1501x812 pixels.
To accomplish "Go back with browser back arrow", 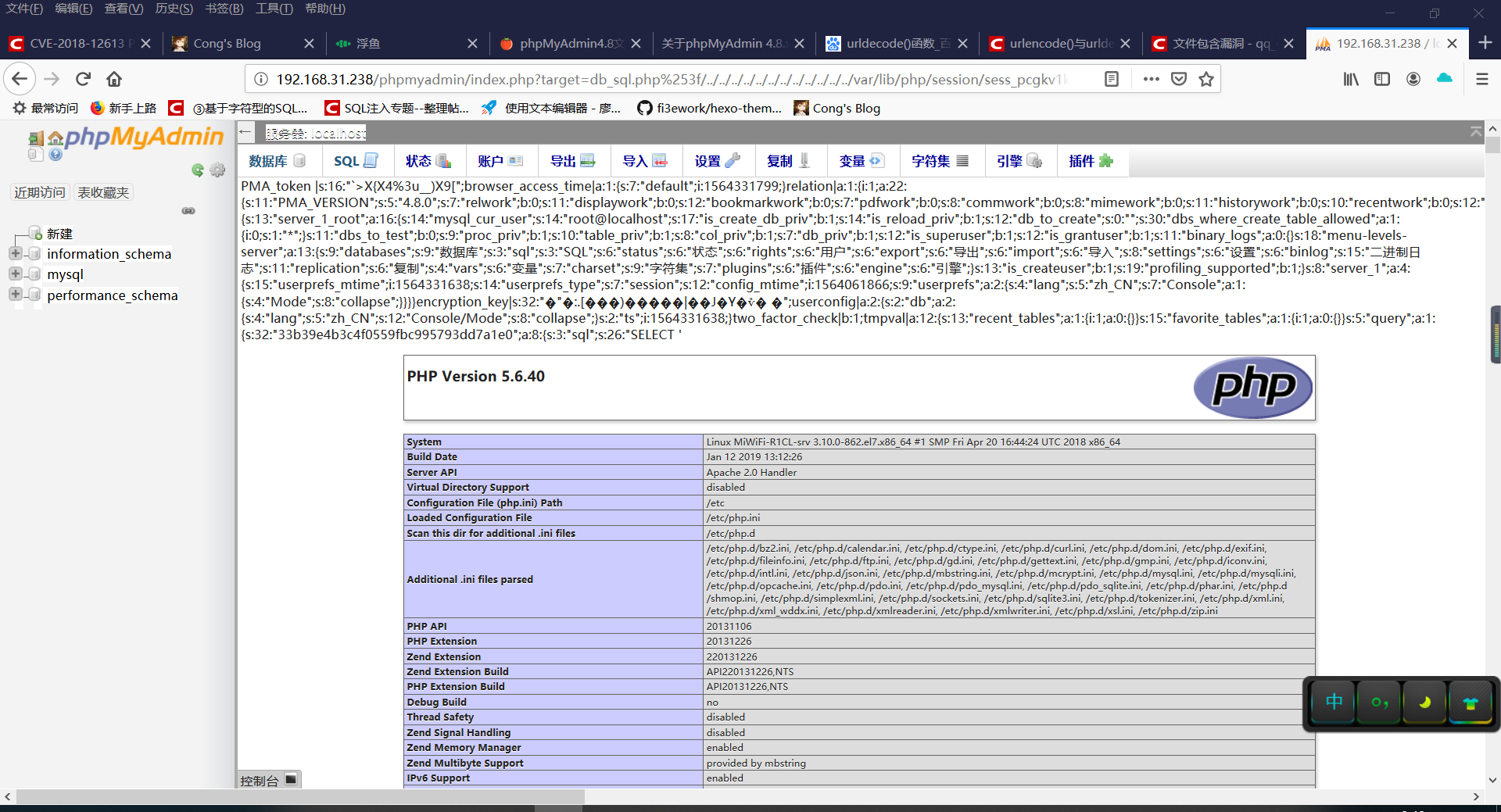I will pyautogui.click(x=20, y=79).
